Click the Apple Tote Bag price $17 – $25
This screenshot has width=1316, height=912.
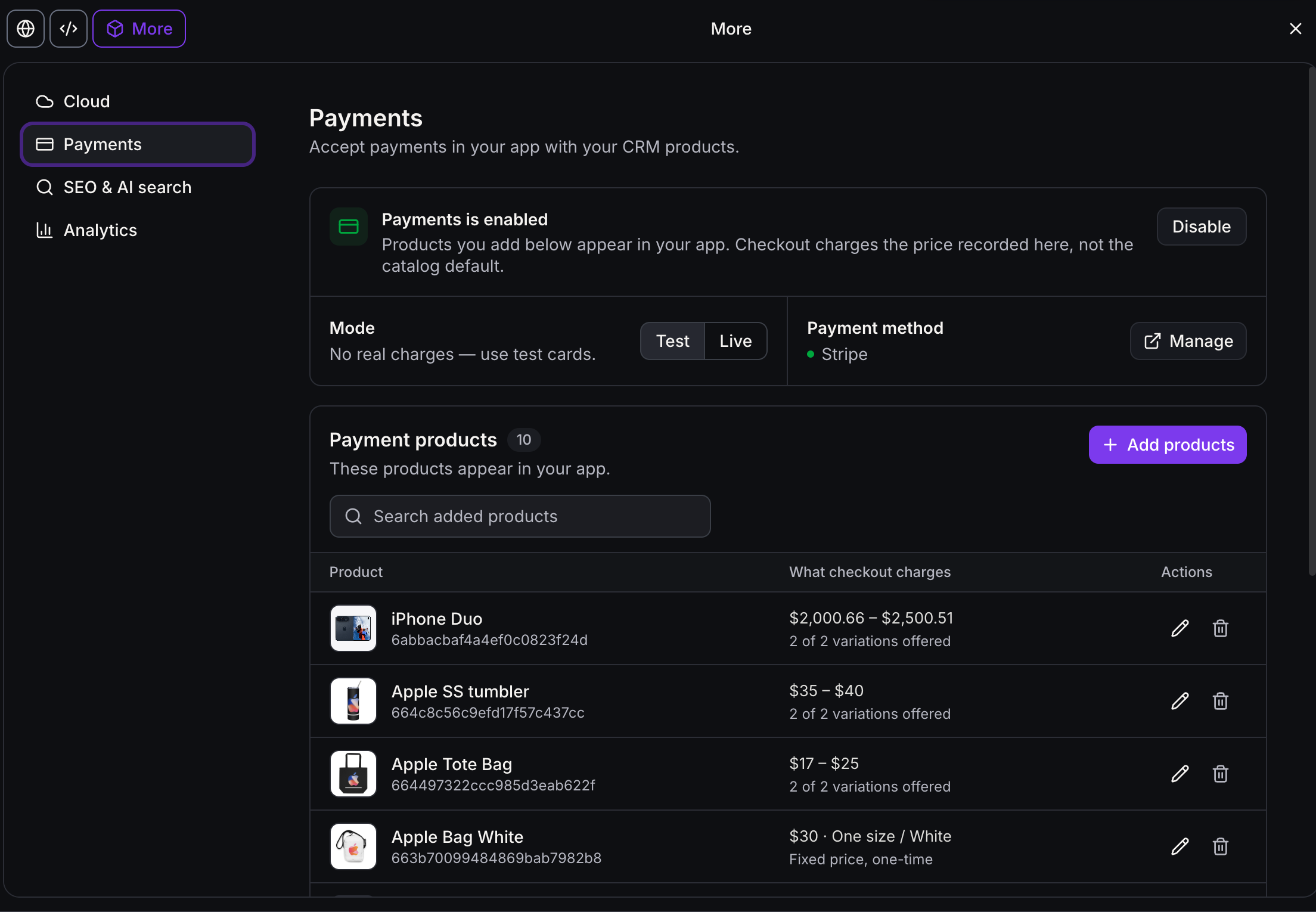(824, 764)
